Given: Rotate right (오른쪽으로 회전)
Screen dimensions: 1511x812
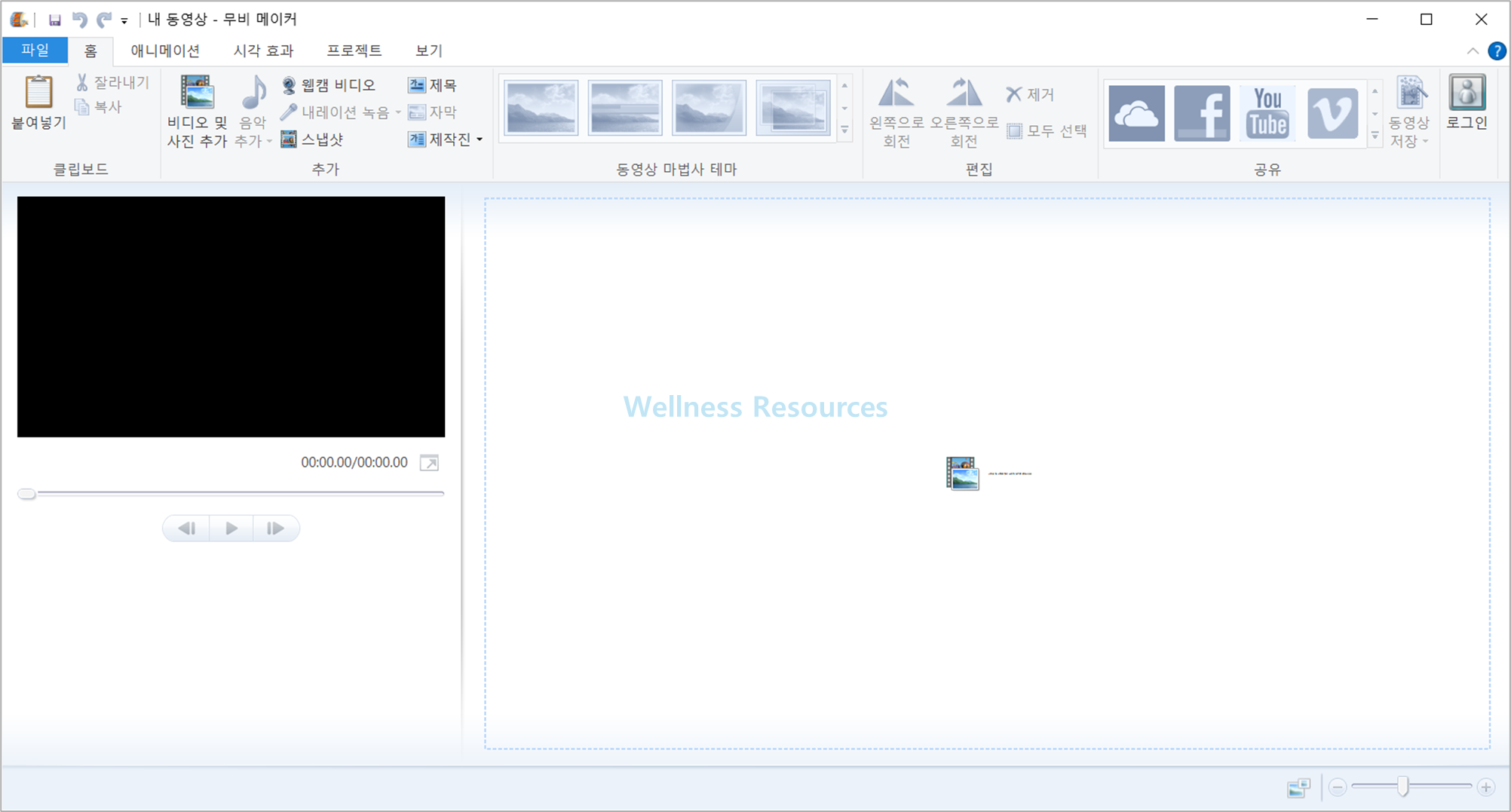Looking at the screenshot, I should 964,112.
